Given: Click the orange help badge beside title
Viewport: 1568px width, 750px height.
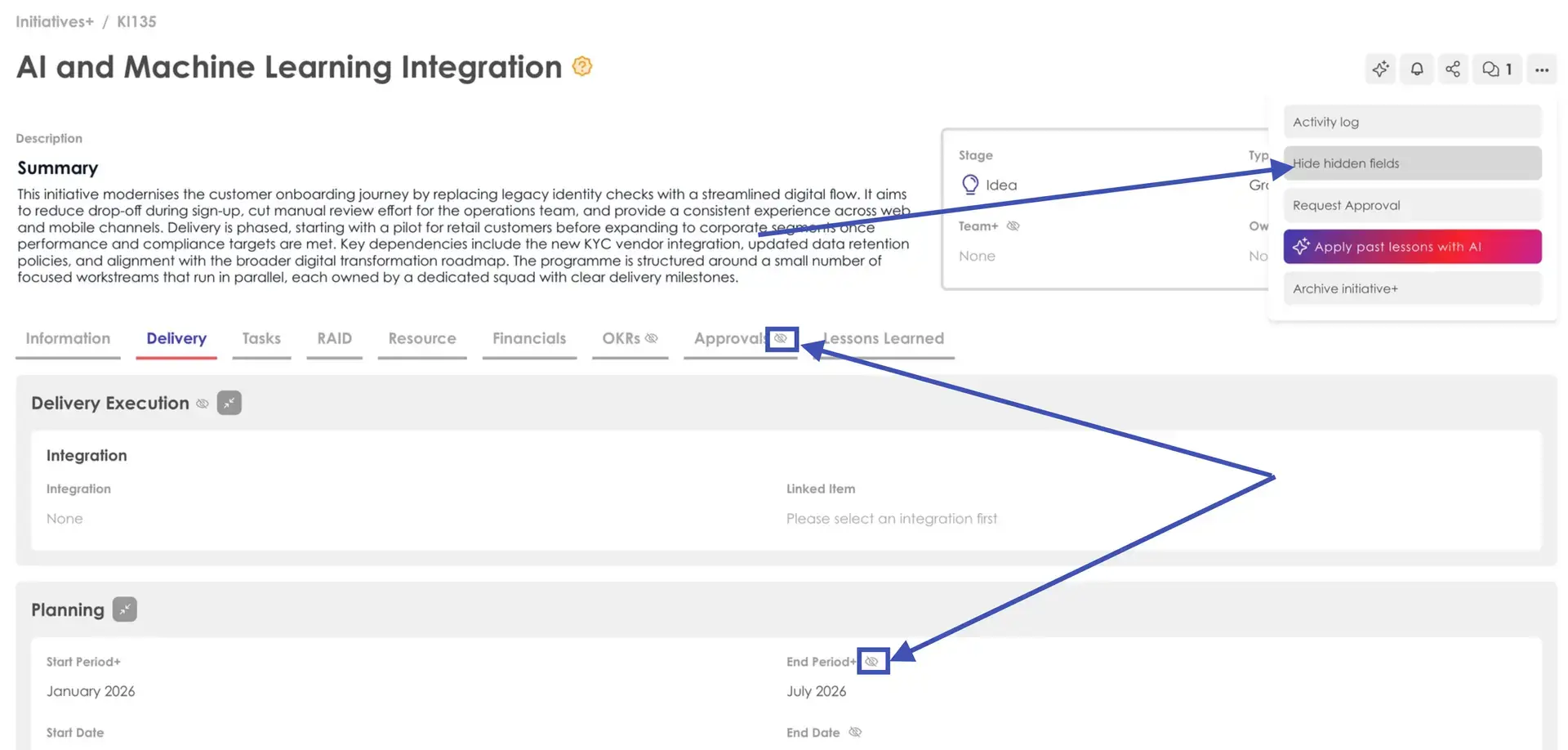Looking at the screenshot, I should (x=582, y=66).
